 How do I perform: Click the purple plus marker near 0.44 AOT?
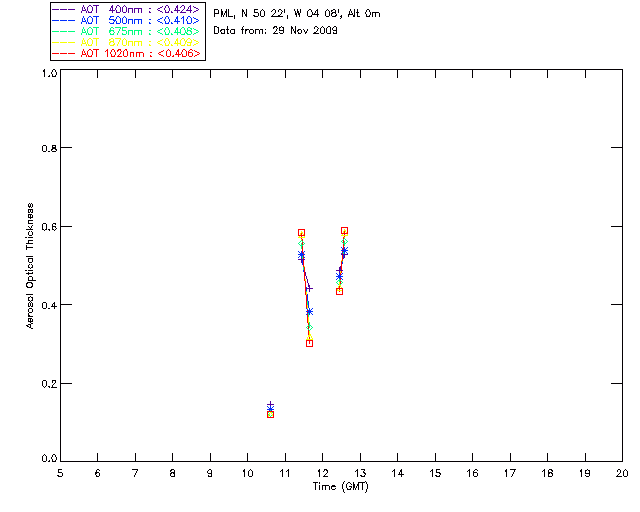coord(309,289)
